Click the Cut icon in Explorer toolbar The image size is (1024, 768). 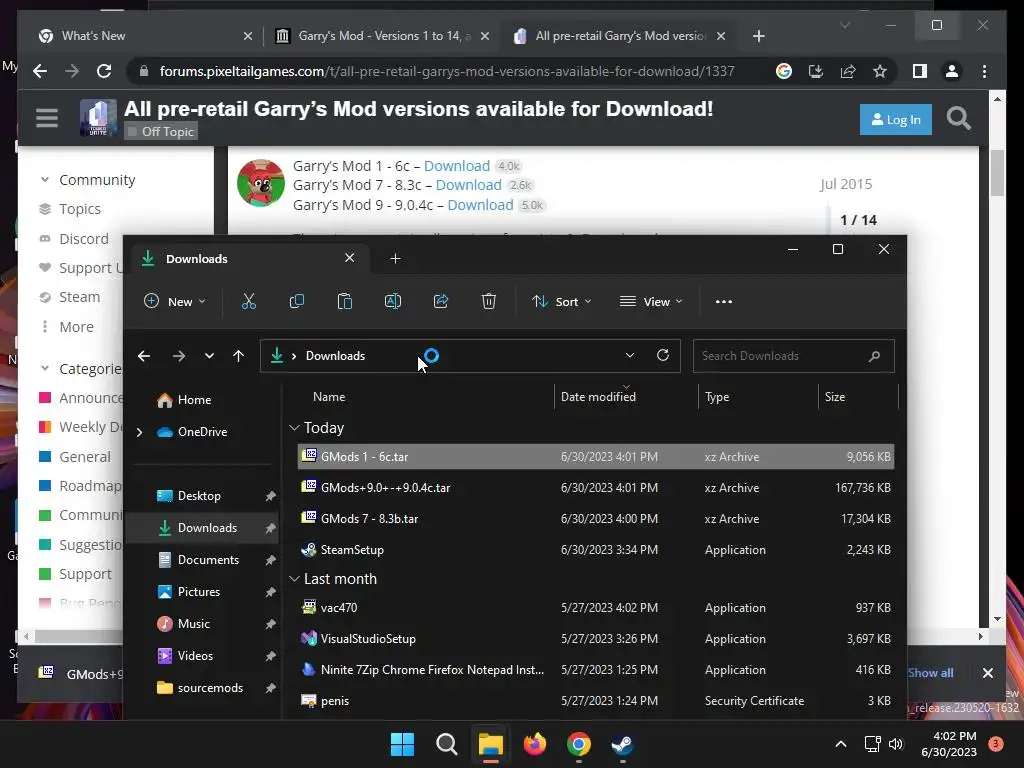[249, 301]
